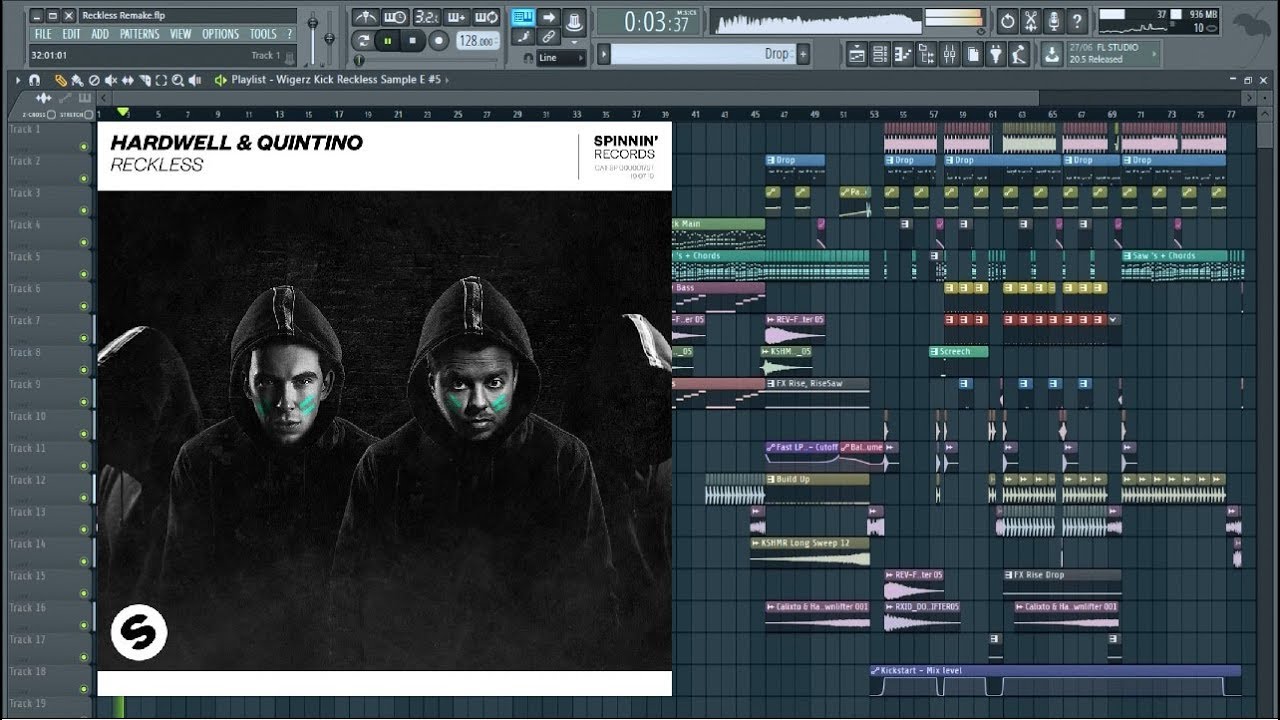Select the playlist Zoom tool
This screenshot has width=1280, height=720.
pyautogui.click(x=177, y=80)
